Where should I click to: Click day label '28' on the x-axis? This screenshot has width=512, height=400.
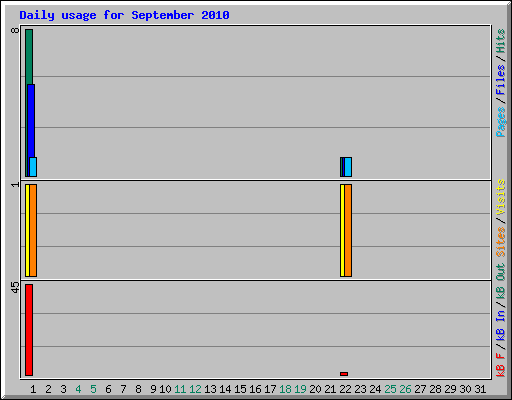435,389
